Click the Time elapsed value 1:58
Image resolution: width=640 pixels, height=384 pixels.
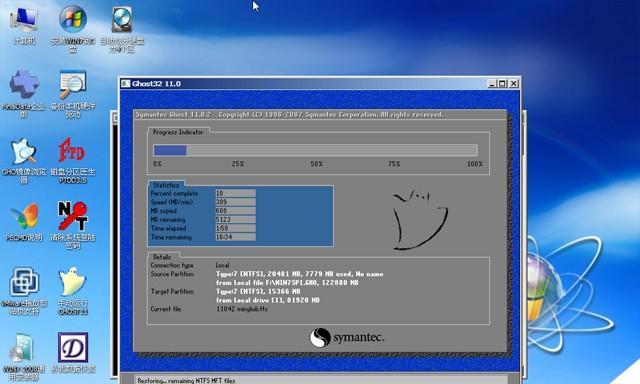[236, 228]
